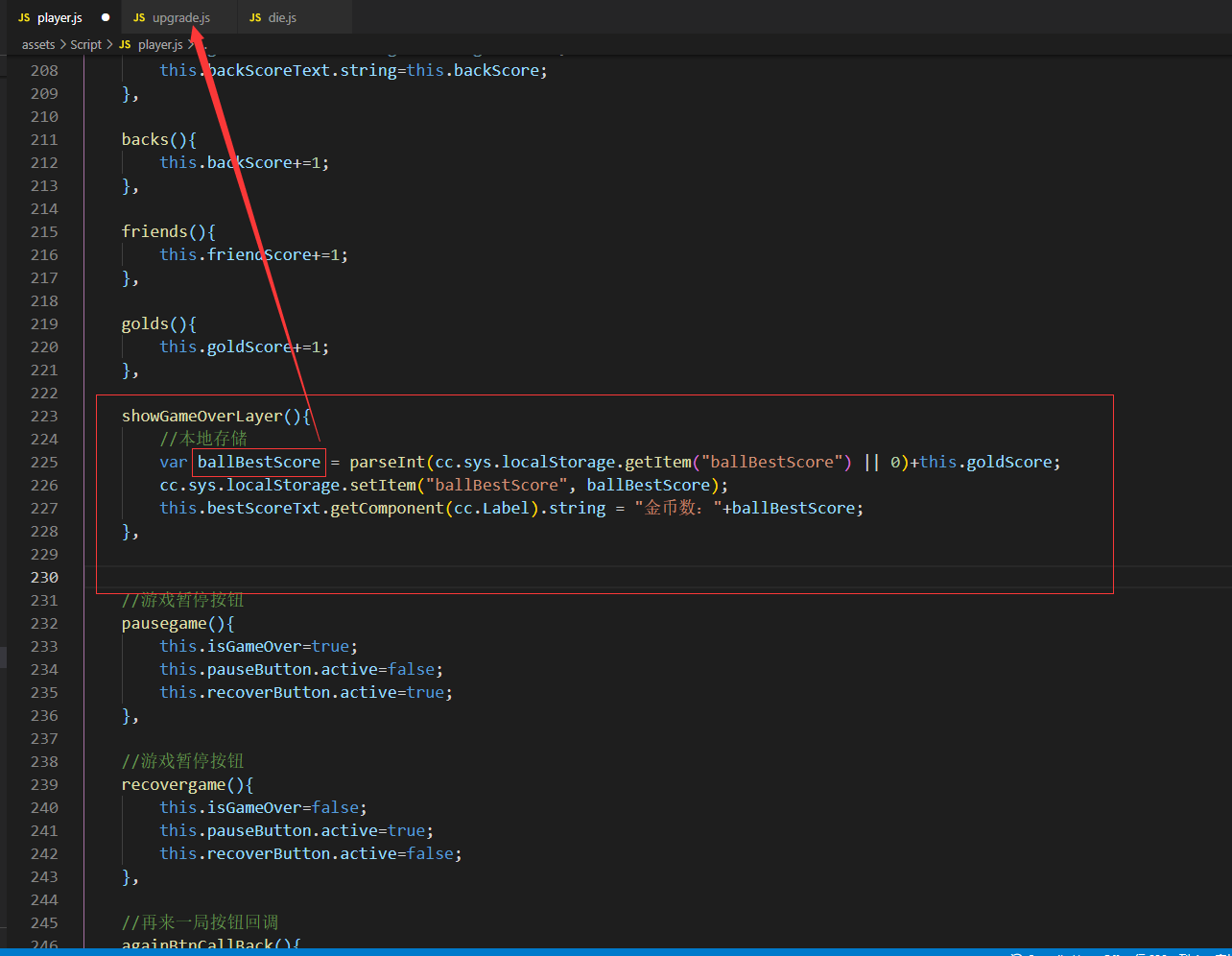Click the "showGameOverLayer(){" method declaration
This screenshot has width=1232, height=956.
217,416
